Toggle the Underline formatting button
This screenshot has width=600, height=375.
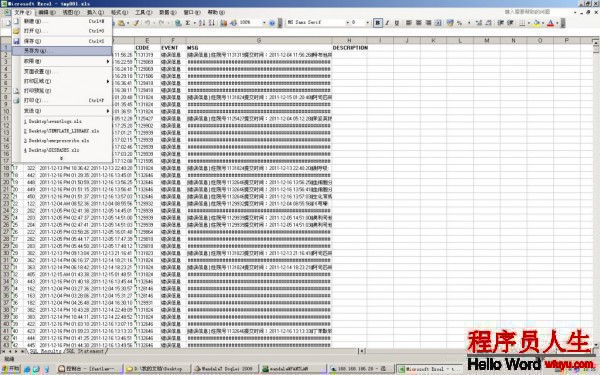[397, 23]
